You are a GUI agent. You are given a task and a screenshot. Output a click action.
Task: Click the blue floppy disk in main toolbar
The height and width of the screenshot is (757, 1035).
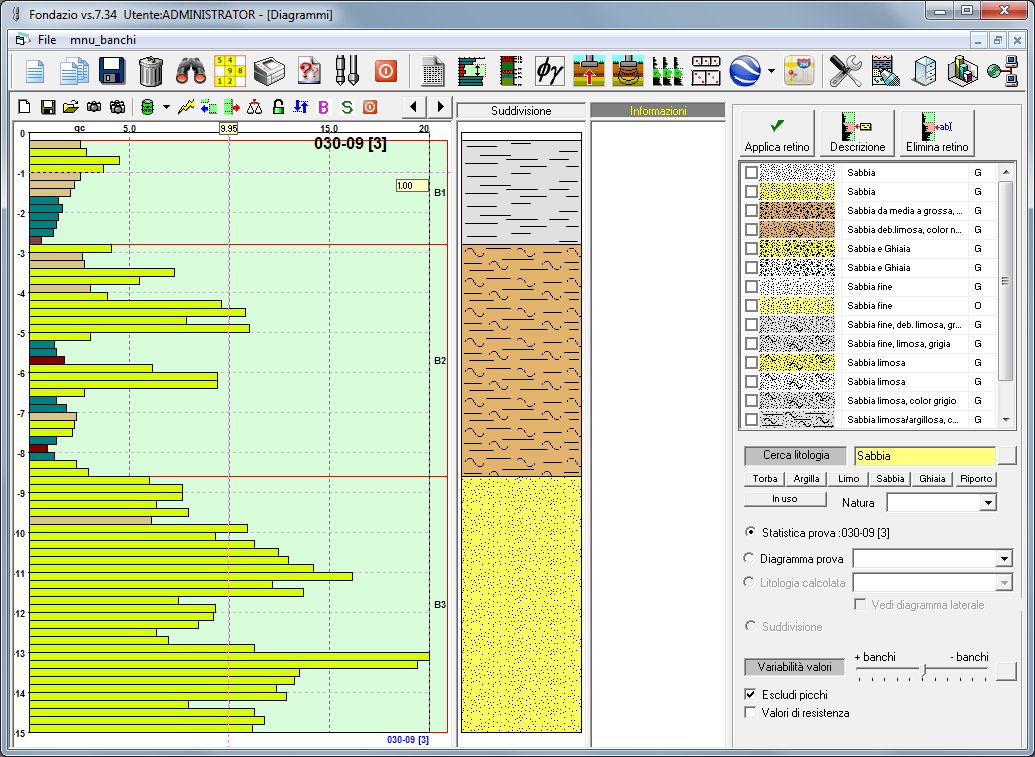coord(112,71)
